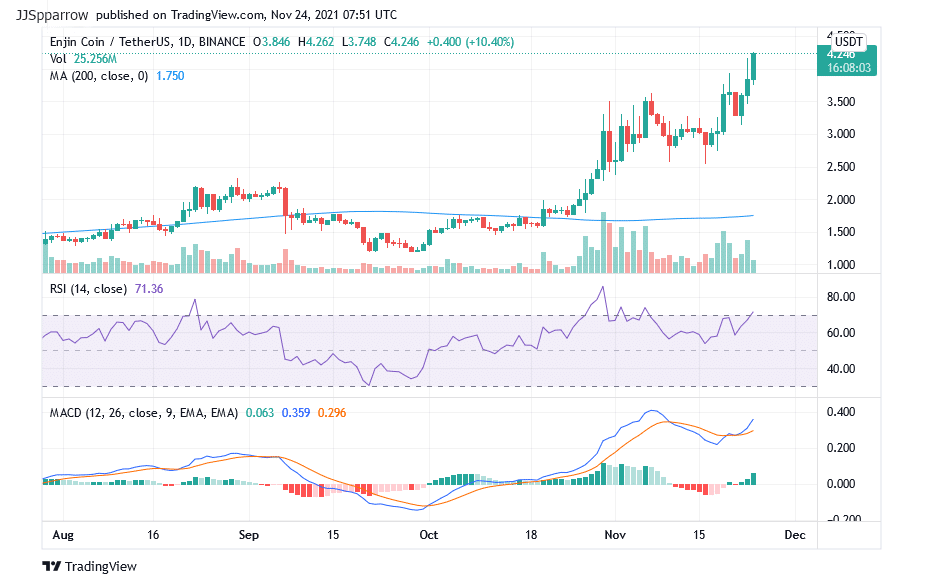
Task: Click the 0.000 MACD axis label
Action: click(841, 484)
